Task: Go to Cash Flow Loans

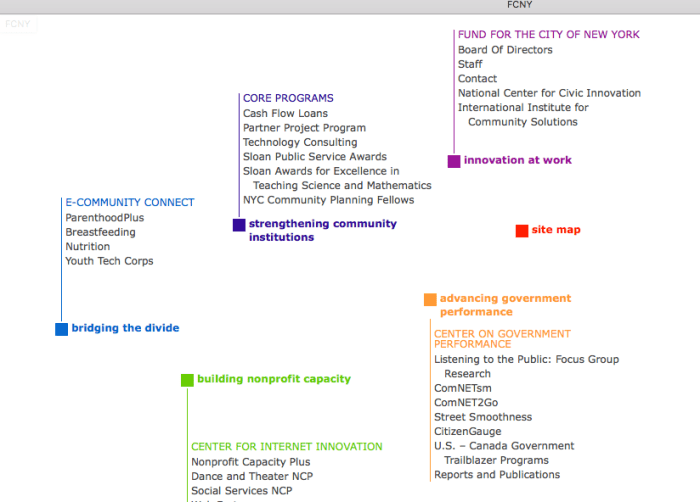Action: click(x=285, y=114)
